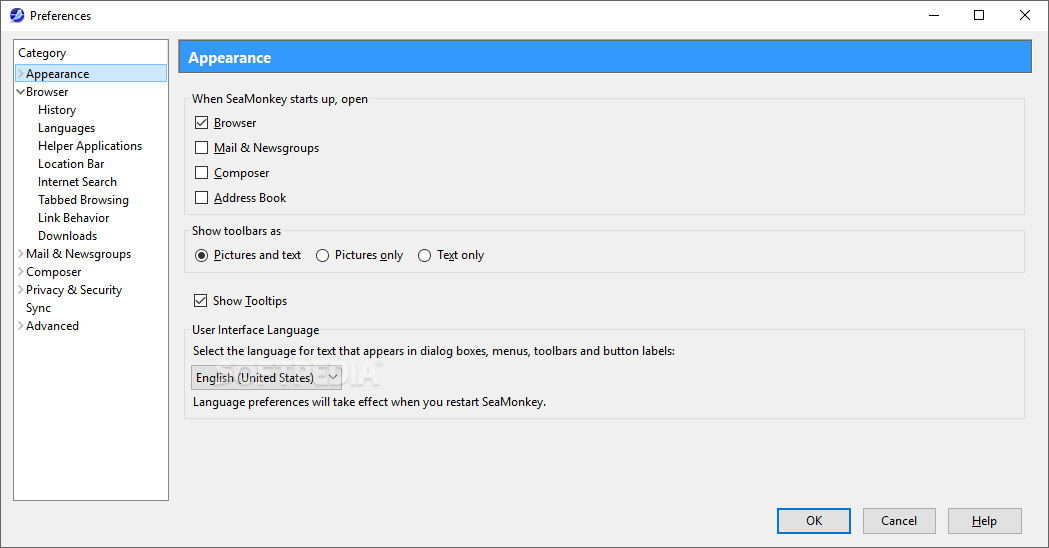Open Tabbed Browsing preferences
The image size is (1049, 548).
coord(83,200)
